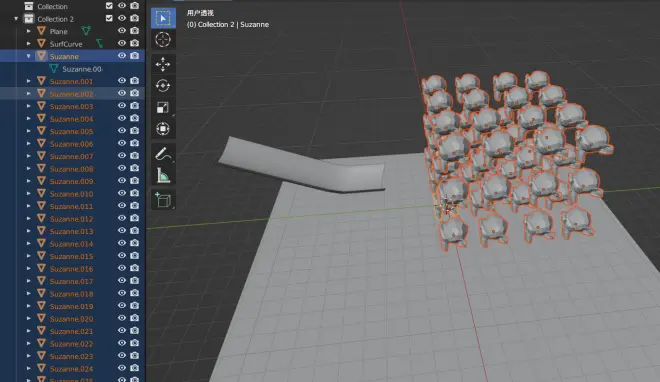Expand the Suzanne.004 row
Image resolution: width=660 pixels, height=382 pixels.
coord(29,119)
